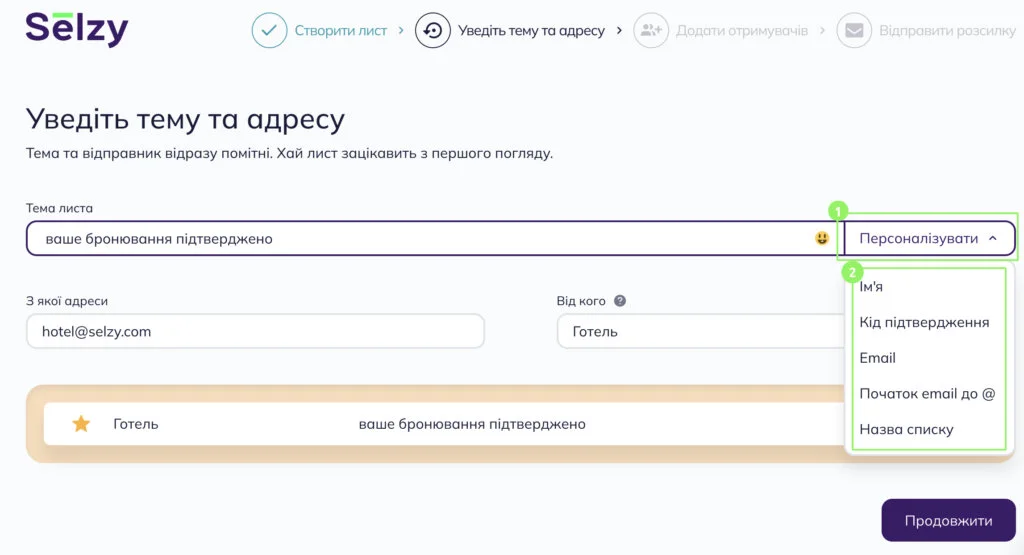The height and width of the screenshot is (555, 1024).
Task: Click the hotel@selzy.com sender address field
Action: [x=255, y=331]
